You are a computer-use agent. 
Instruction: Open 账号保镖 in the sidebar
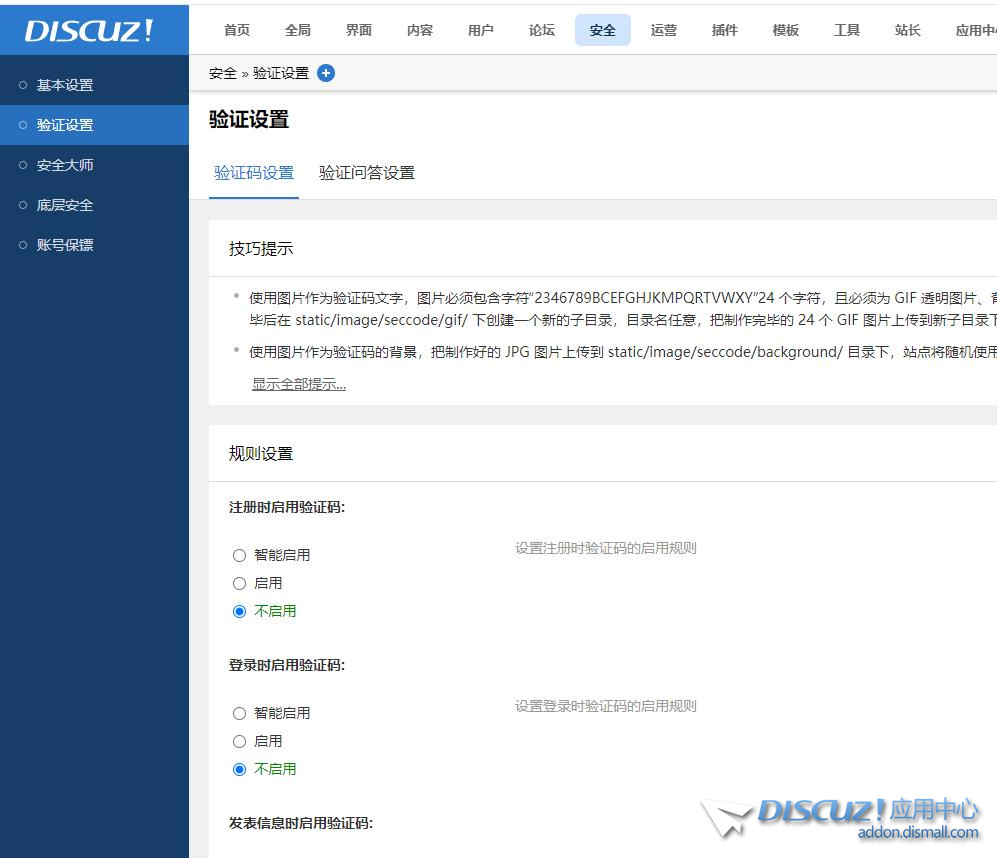pos(64,245)
